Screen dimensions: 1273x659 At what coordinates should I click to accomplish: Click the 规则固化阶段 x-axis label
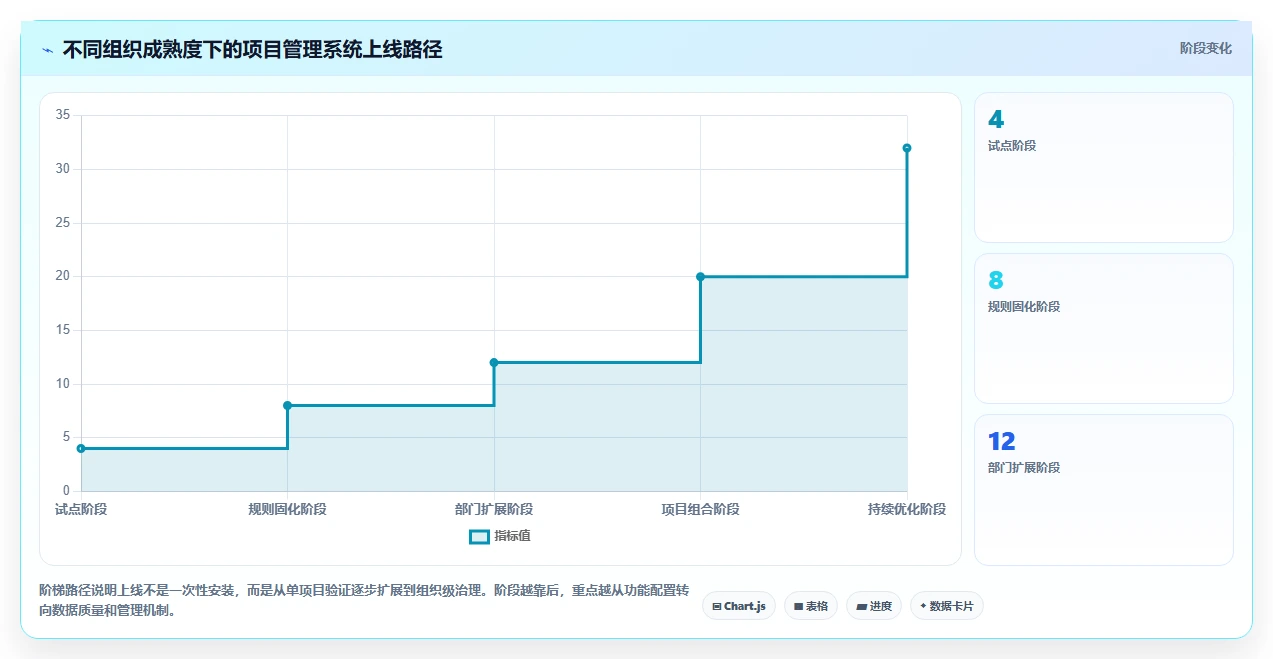coord(287,509)
